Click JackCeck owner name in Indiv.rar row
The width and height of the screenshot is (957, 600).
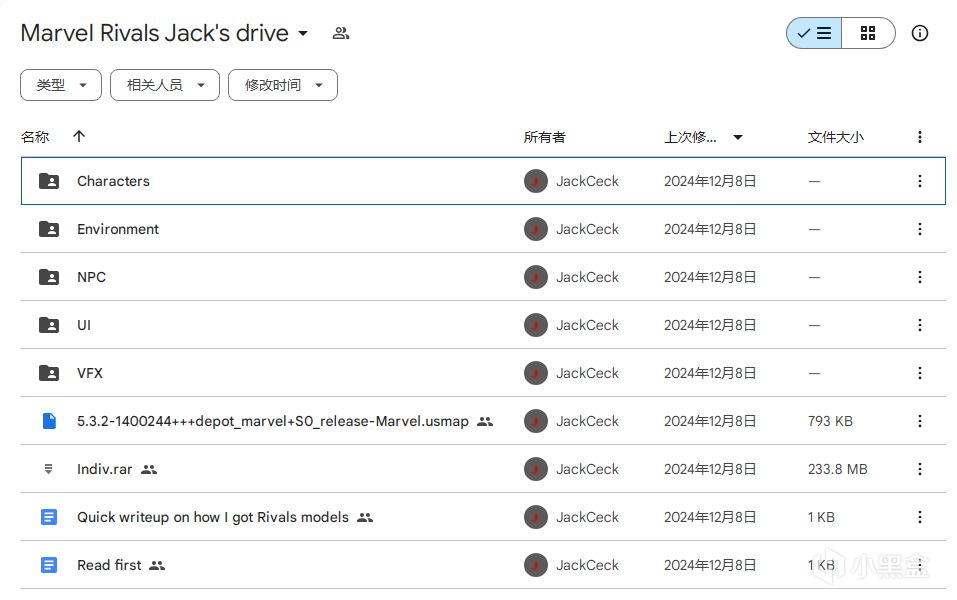coord(587,469)
